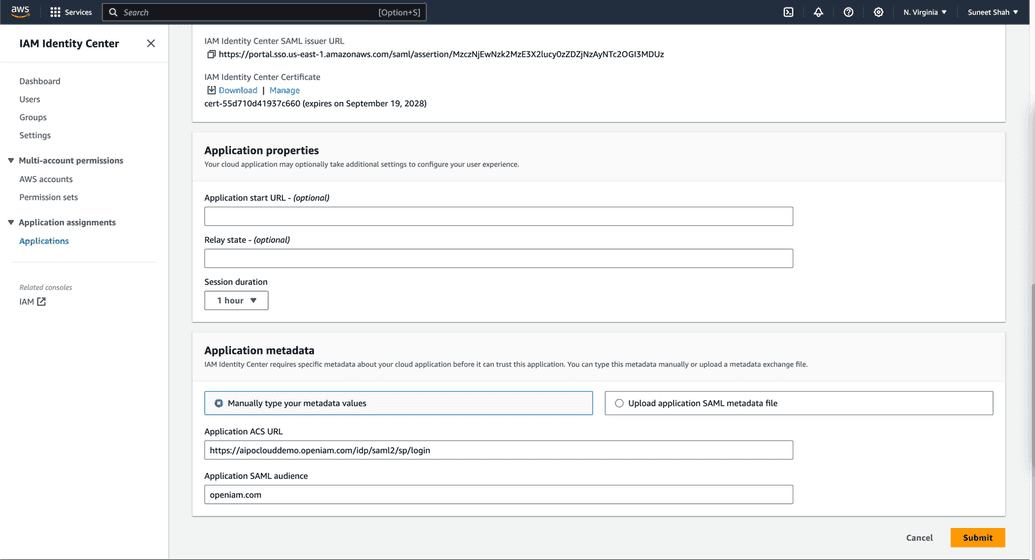Close the IAM Identity Center sidebar
Viewport: 1035px width, 560px height.
click(151, 43)
